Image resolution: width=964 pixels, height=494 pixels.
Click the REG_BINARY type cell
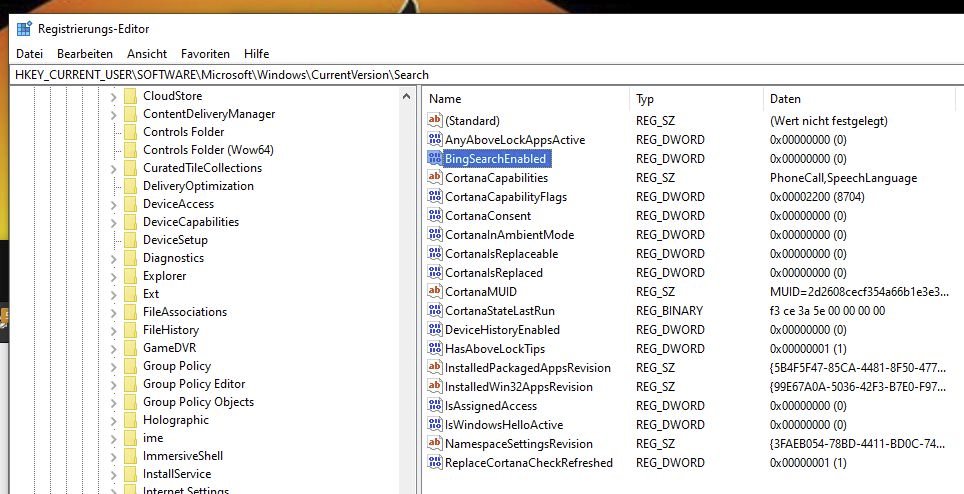670,311
